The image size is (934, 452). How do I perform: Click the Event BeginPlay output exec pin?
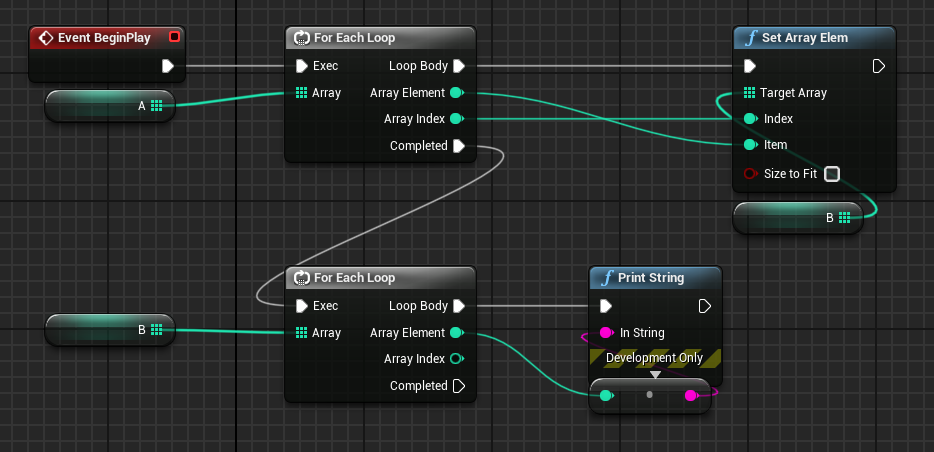pos(168,66)
